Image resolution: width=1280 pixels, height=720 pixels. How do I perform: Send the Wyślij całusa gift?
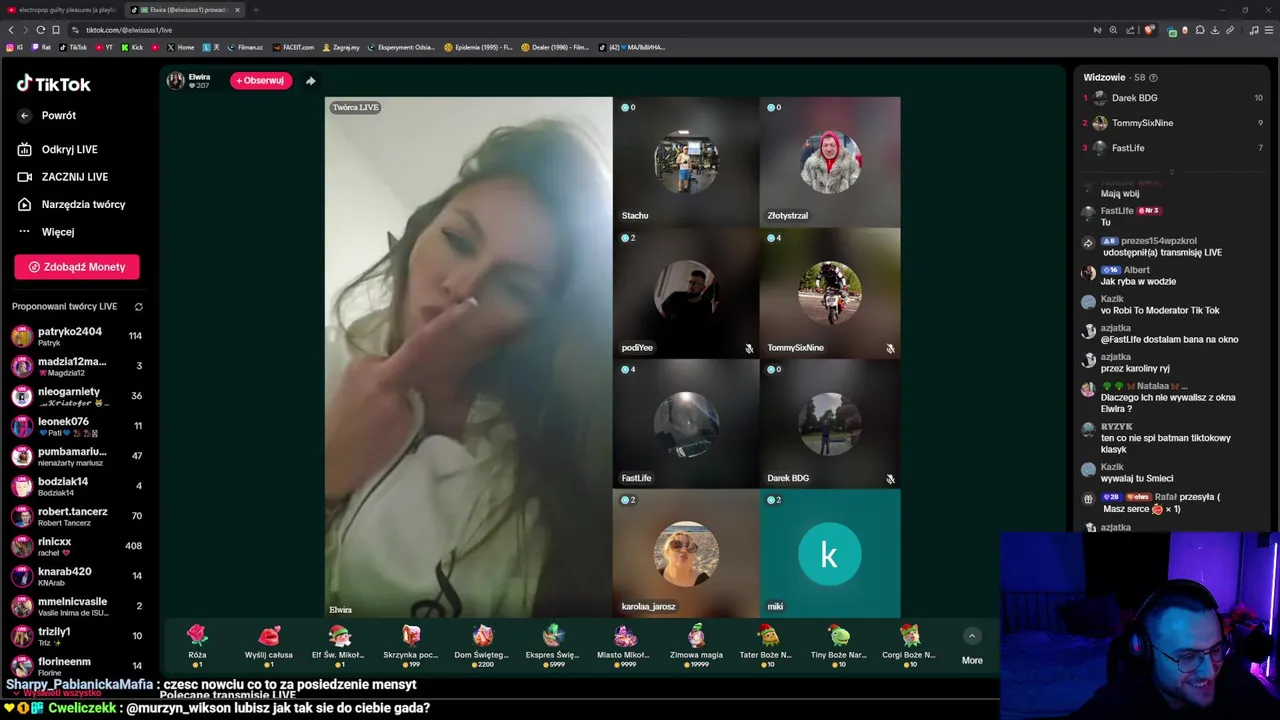(x=268, y=646)
